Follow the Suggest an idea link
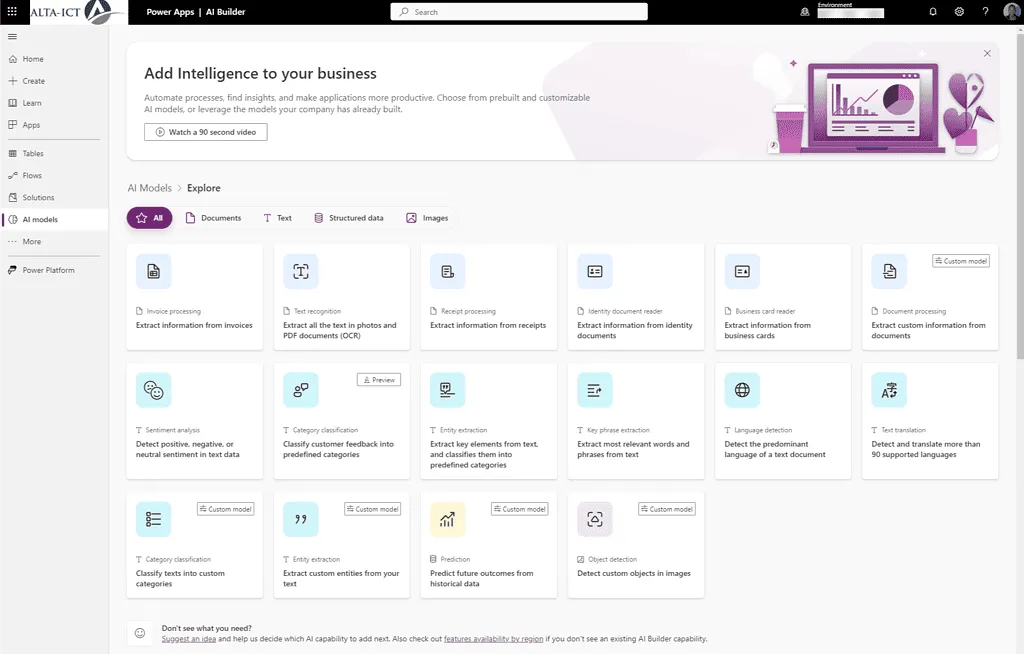The image size is (1024, 654). 188,638
